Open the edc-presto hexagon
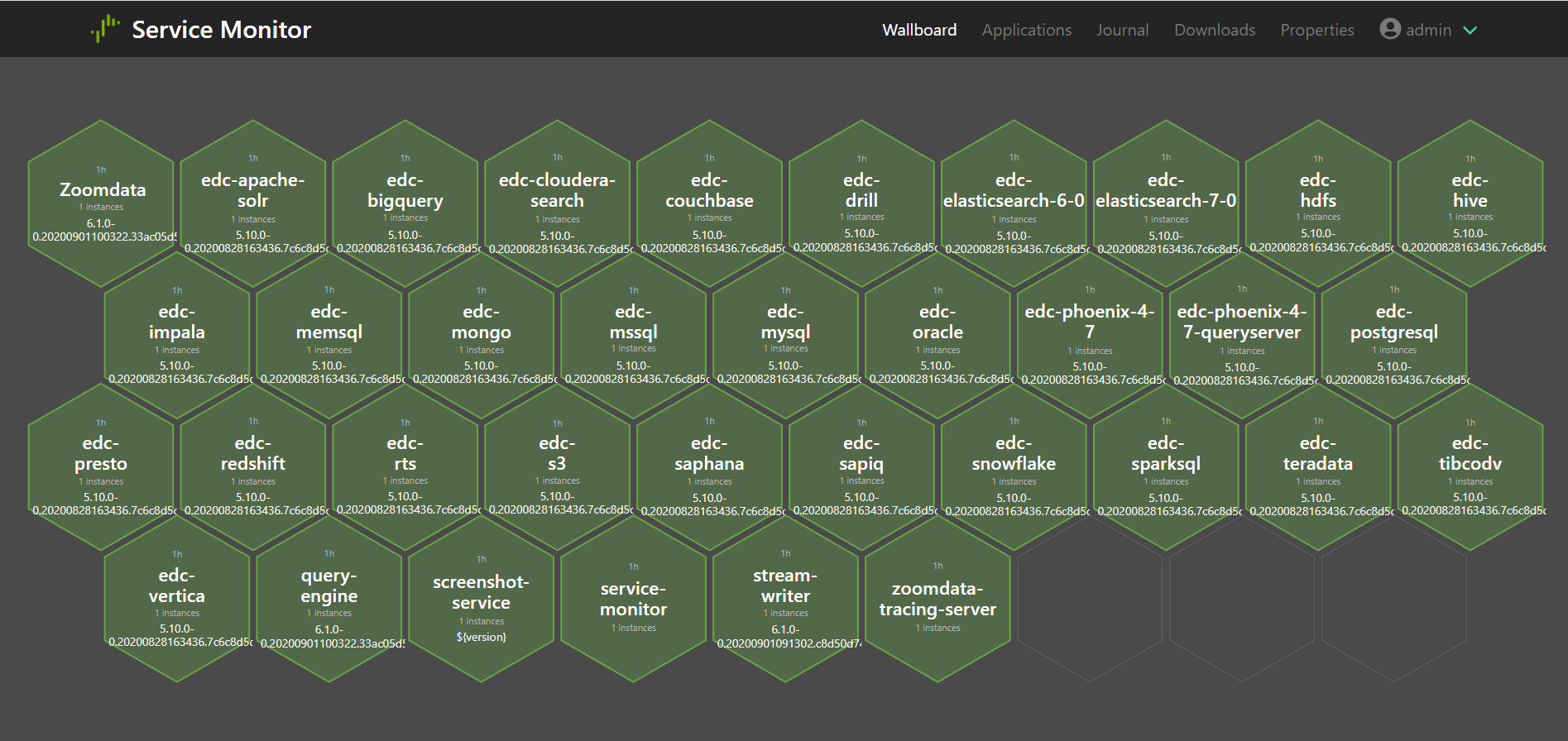This screenshot has height=741, width=1568. (101, 467)
